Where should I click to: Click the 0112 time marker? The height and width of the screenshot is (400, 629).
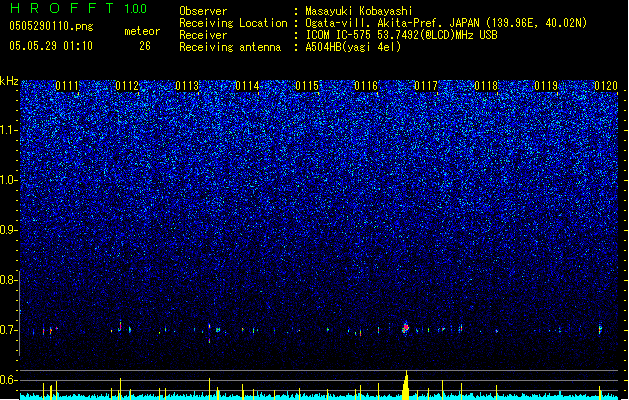pos(127,86)
